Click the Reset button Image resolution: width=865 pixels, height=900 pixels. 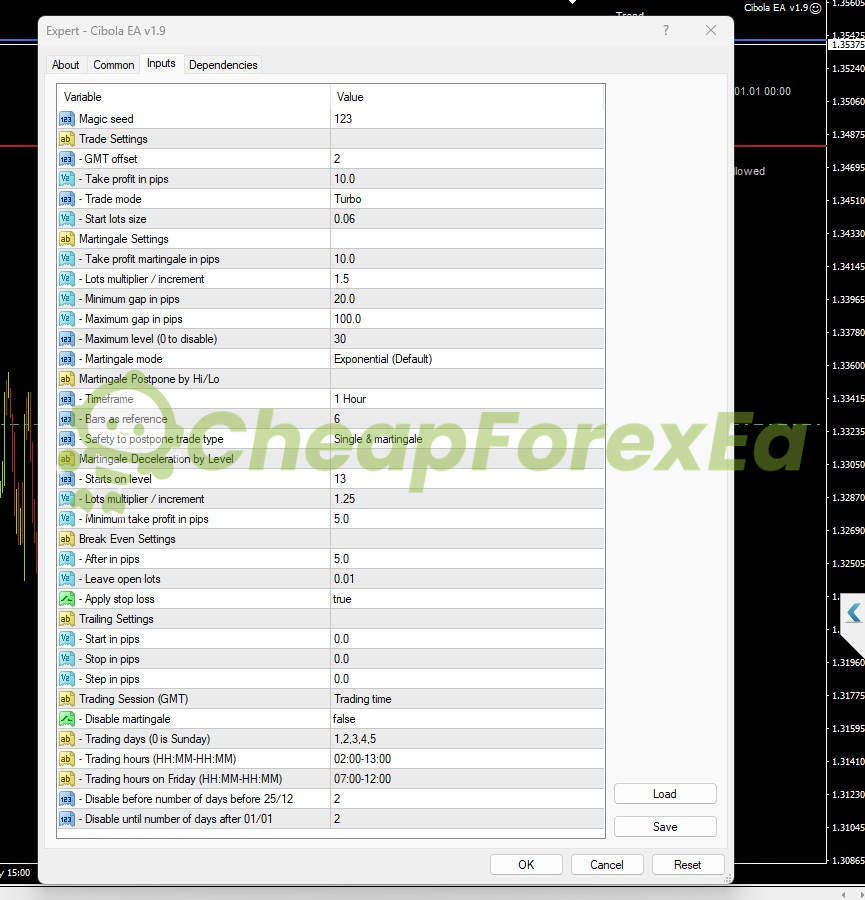point(688,864)
